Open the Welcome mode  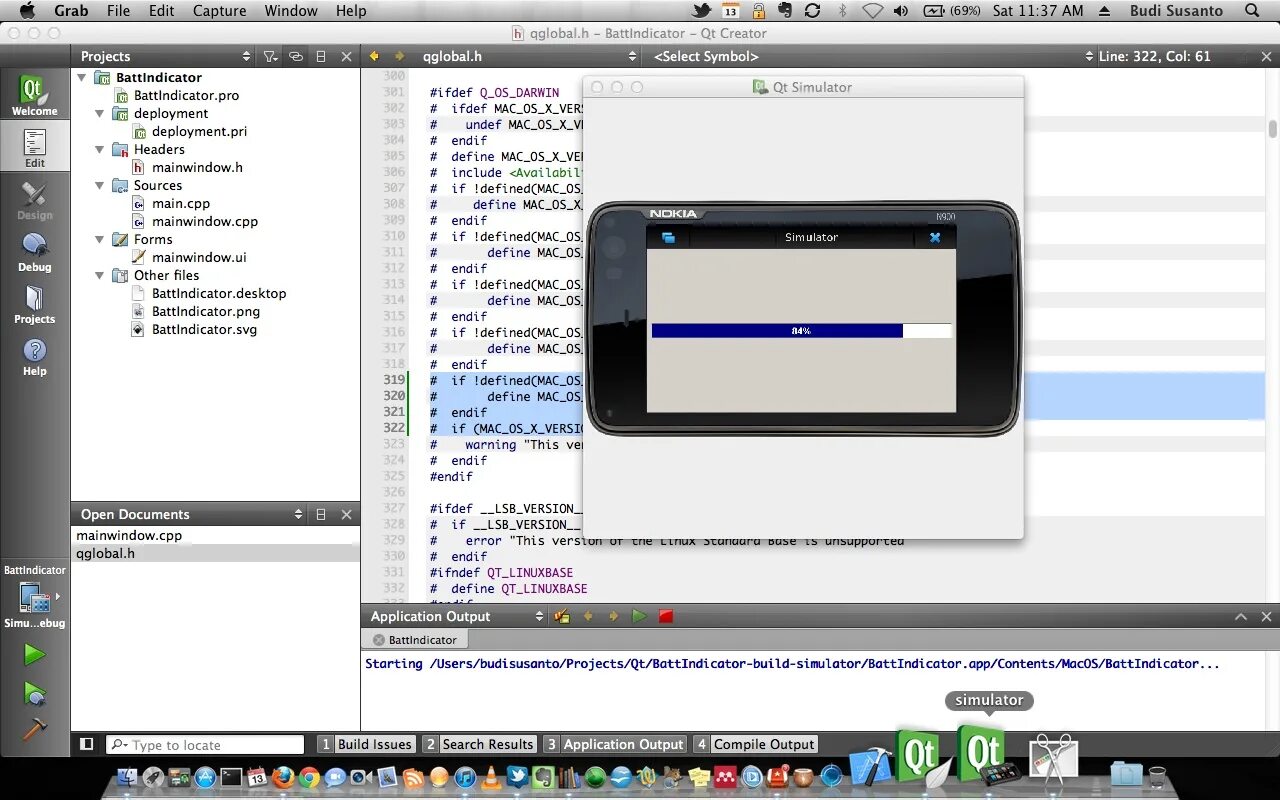click(34, 96)
